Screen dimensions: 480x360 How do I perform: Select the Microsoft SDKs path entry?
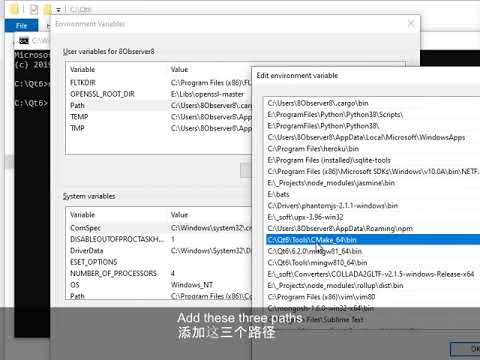pyautogui.click(x=373, y=171)
